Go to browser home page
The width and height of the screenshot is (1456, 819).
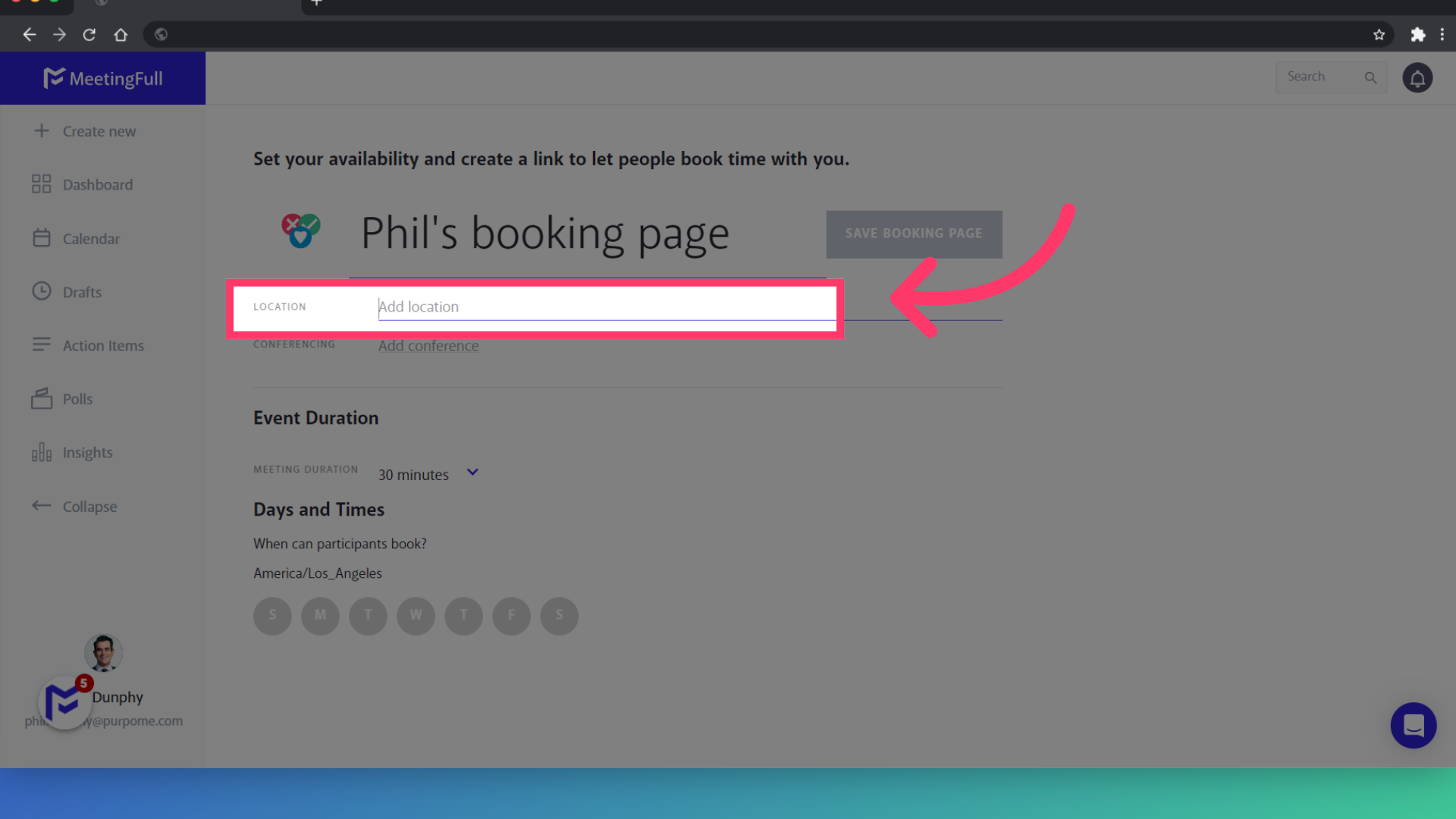point(121,35)
